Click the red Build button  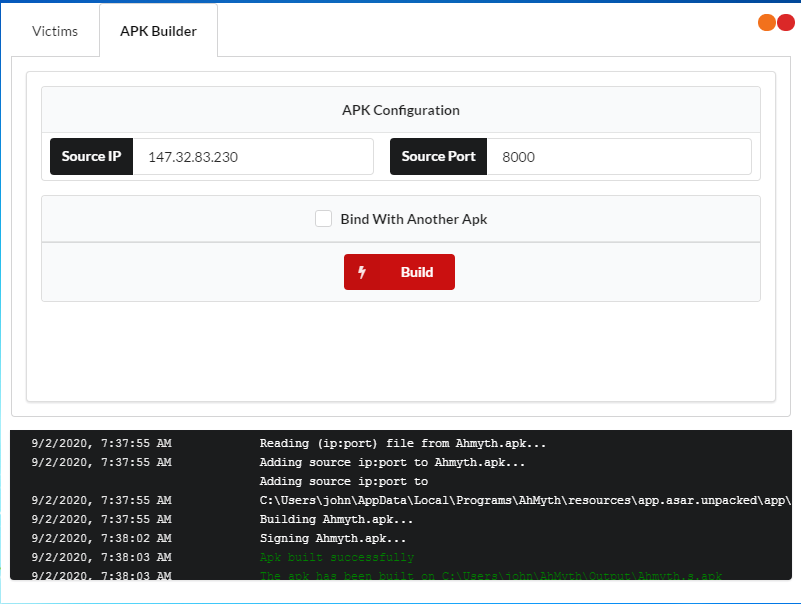click(x=399, y=272)
